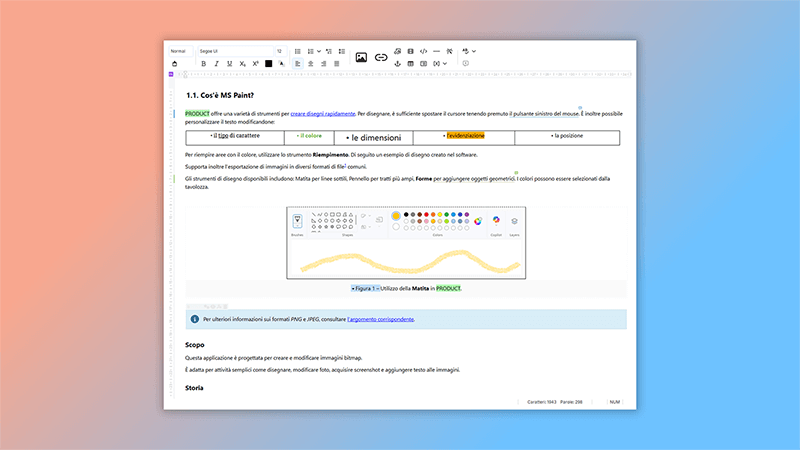Viewport: 800px width, 450px height.
Task: Insert a horizontal line
Action: 436,51
